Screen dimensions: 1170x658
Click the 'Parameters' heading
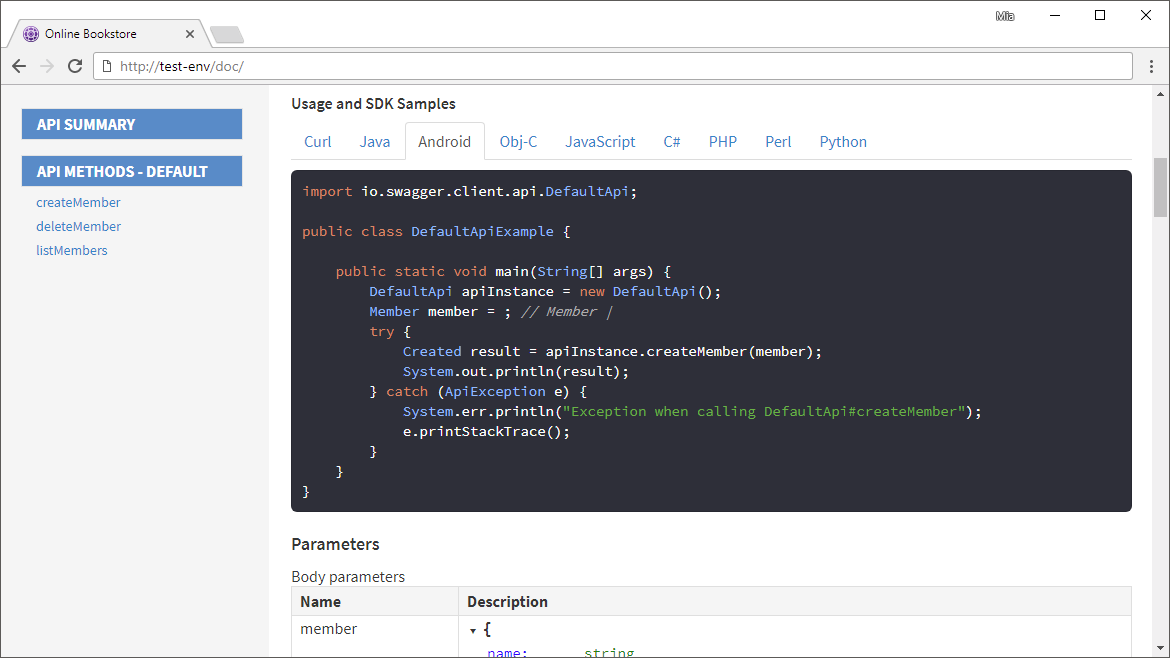pos(335,544)
